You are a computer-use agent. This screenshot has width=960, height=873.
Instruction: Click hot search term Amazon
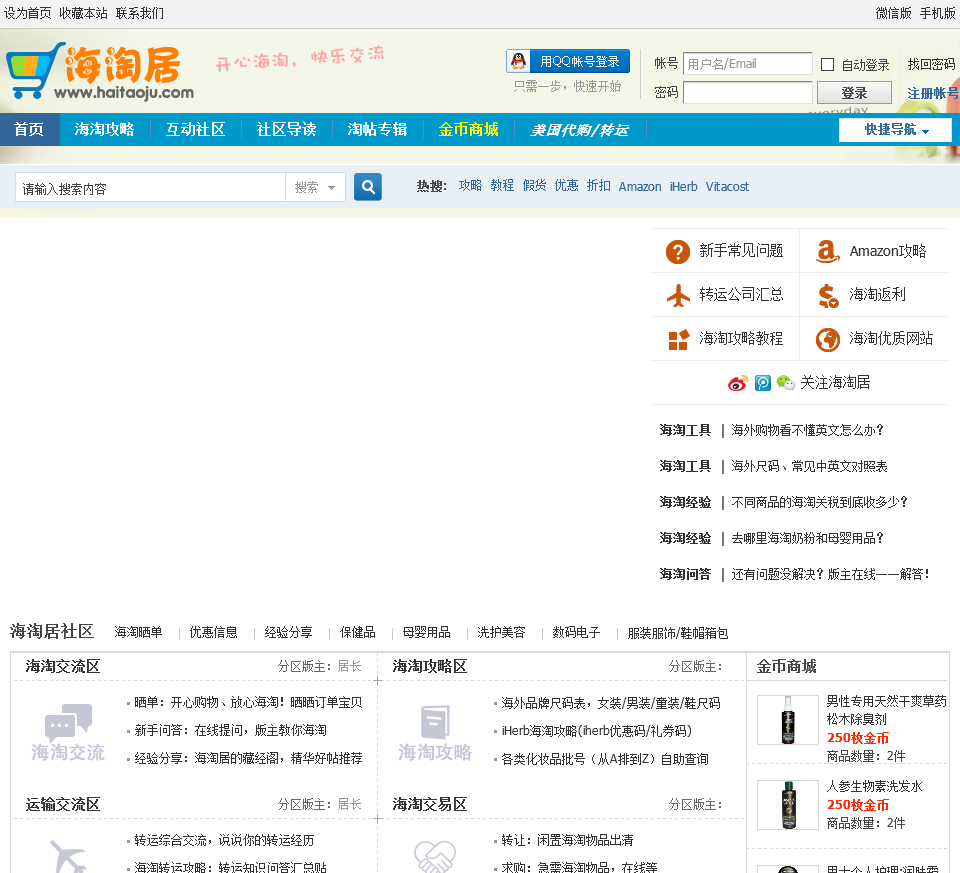point(640,186)
